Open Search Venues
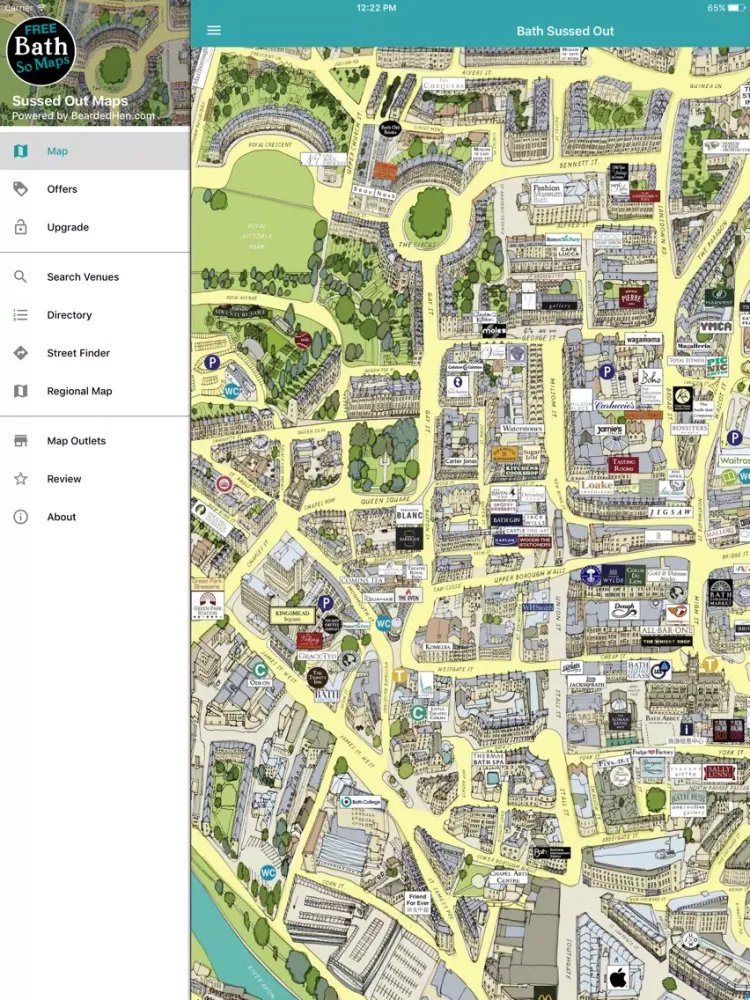The image size is (750, 1000). click(x=95, y=277)
